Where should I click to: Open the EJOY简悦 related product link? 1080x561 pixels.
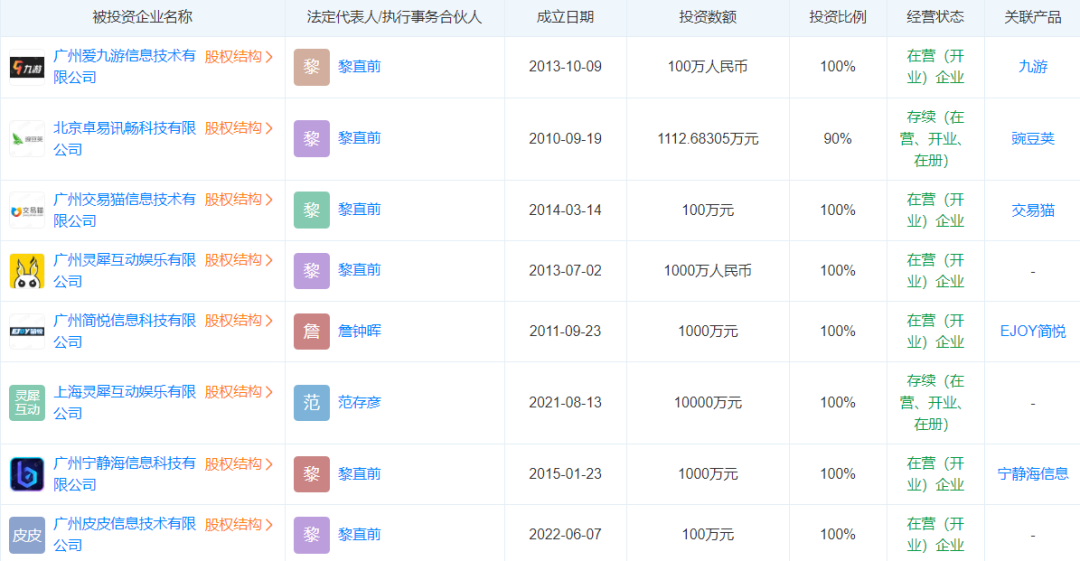tap(1033, 331)
